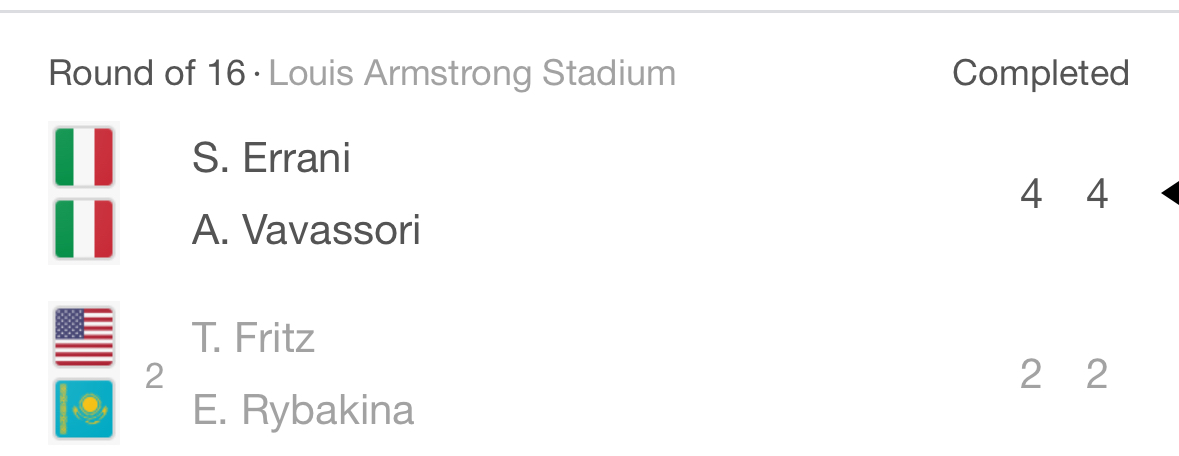The width and height of the screenshot is (1179, 456).
Task: Open T. Fritz player profile
Action: [253, 338]
